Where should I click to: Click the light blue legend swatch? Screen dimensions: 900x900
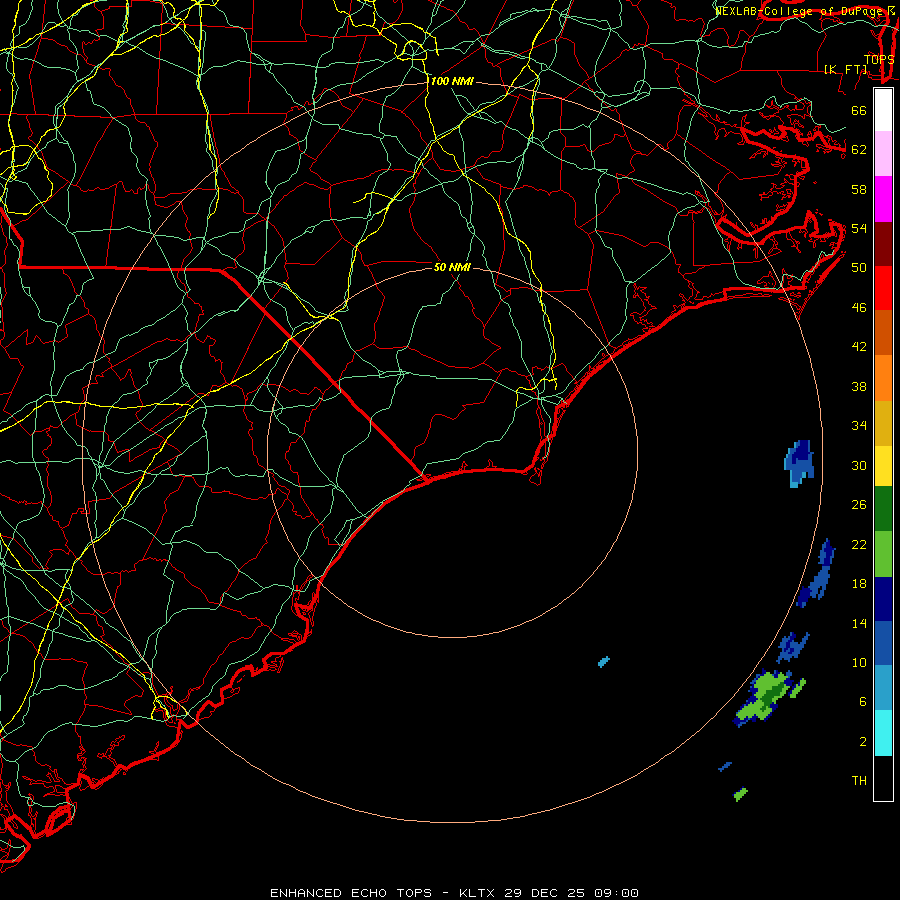883,688
